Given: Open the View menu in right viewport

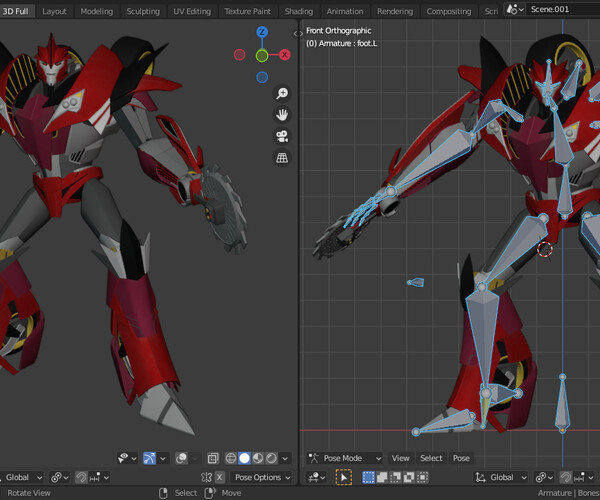Looking at the screenshot, I should click(x=401, y=458).
